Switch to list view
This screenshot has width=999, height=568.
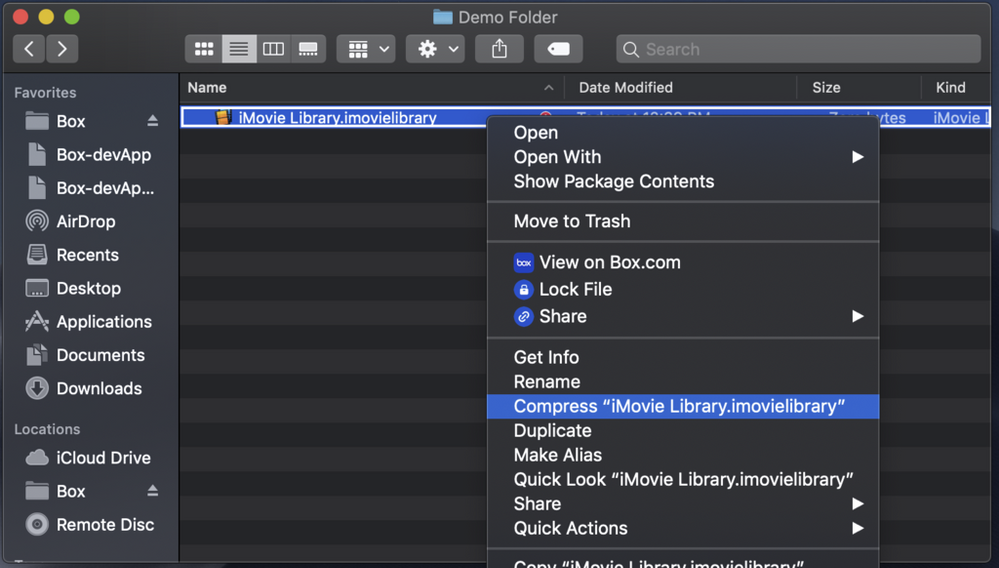tap(239, 49)
